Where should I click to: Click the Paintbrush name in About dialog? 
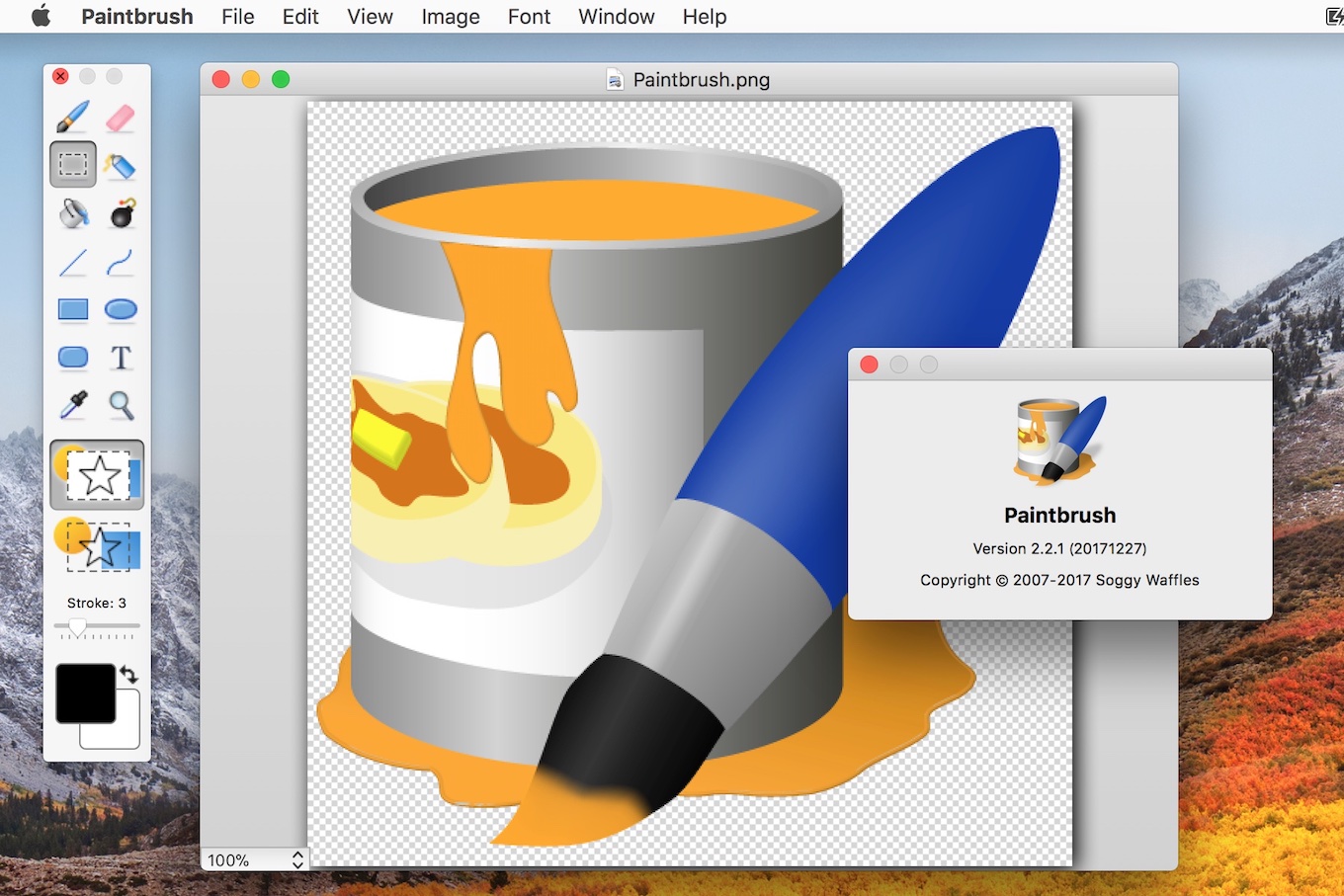click(1060, 515)
